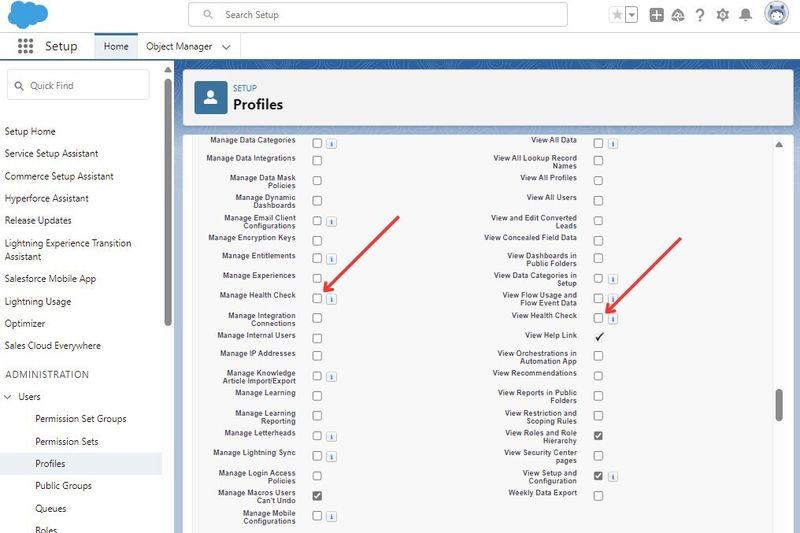Select Queues under Users
Image resolution: width=800 pixels, height=533 pixels.
(51, 508)
